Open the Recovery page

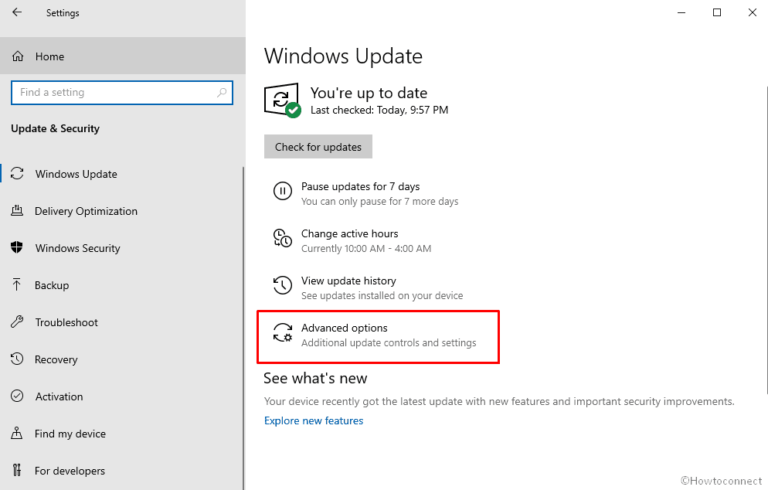121,359
